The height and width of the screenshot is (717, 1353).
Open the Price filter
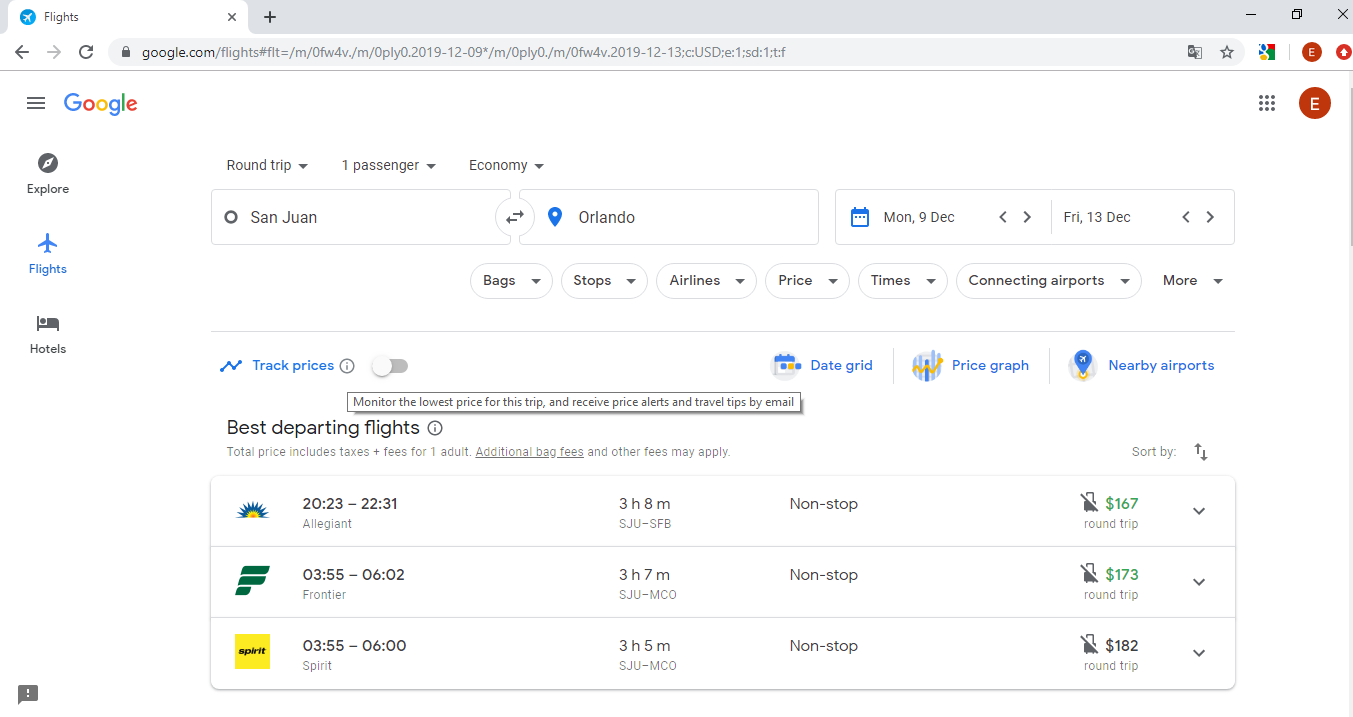807,281
